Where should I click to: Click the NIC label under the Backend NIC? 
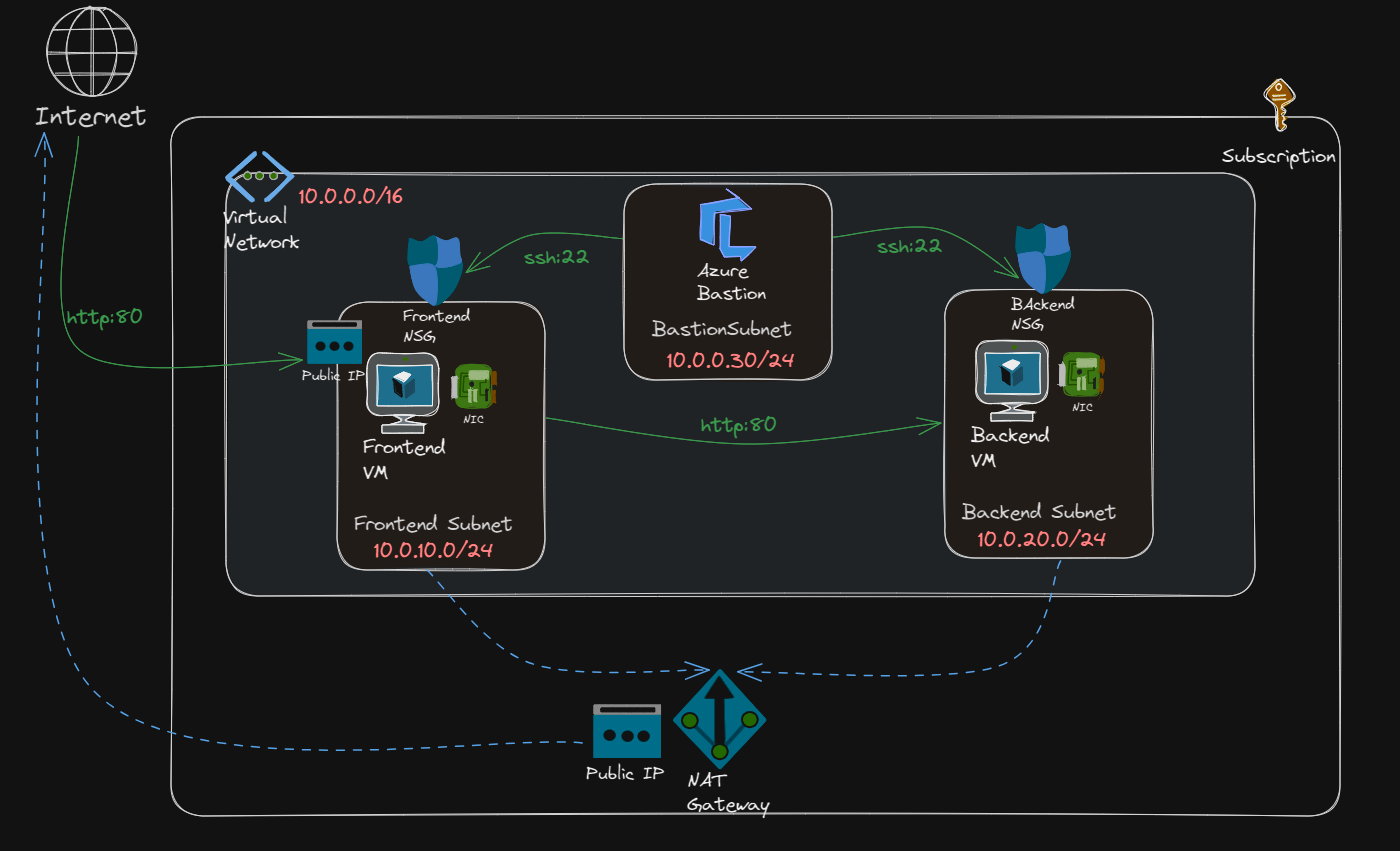[1082, 408]
